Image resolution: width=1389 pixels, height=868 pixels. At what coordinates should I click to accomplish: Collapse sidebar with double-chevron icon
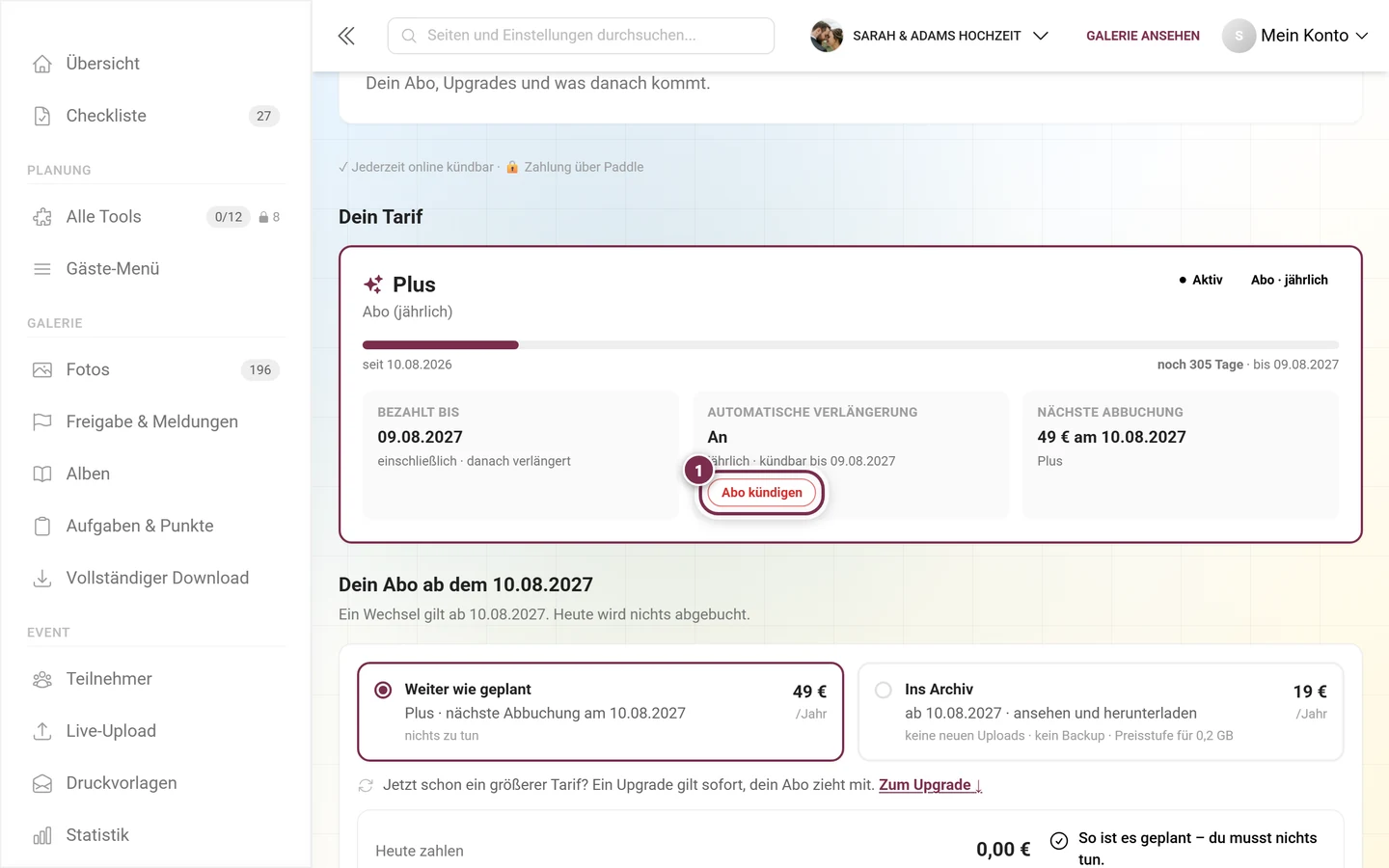pos(346,36)
